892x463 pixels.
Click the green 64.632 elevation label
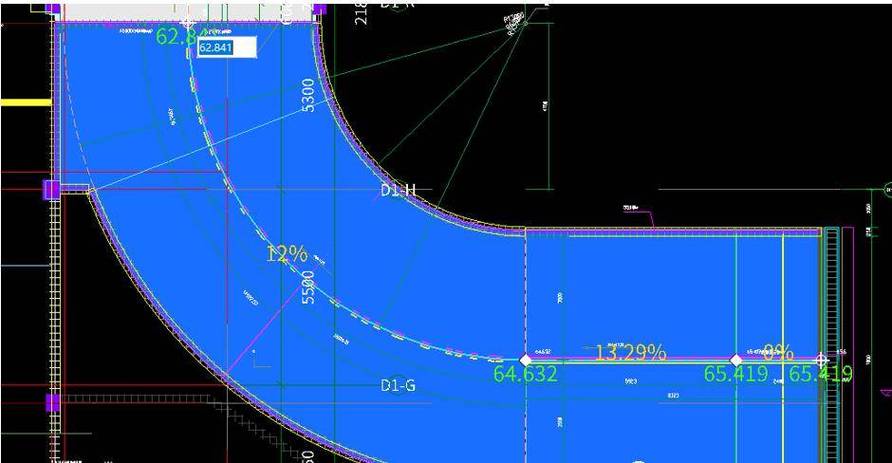coord(525,374)
